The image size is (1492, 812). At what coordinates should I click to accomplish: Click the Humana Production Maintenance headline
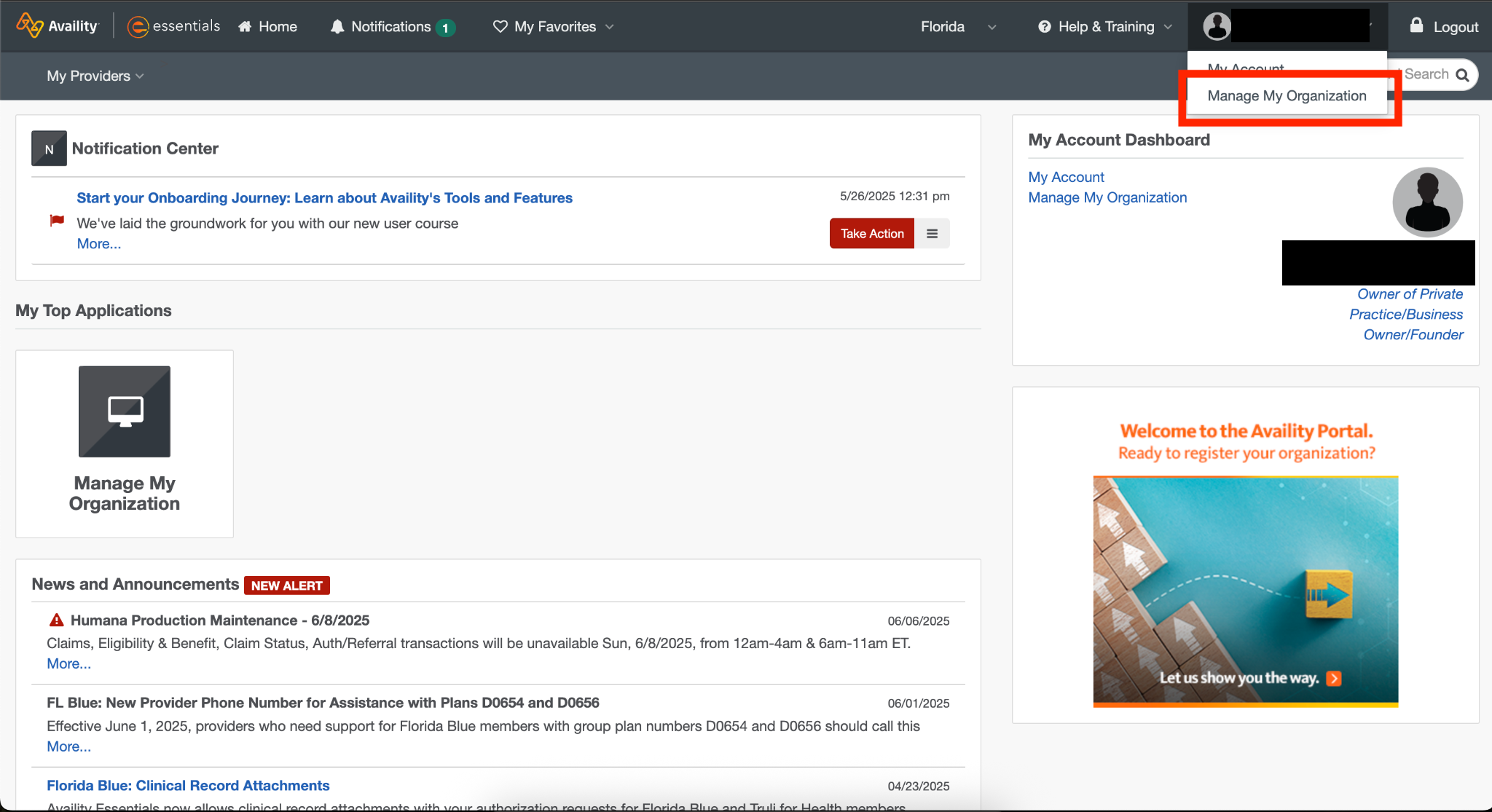coord(220,620)
